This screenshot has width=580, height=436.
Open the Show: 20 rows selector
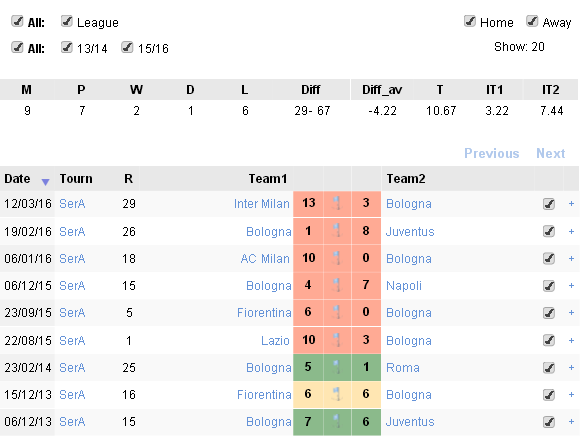click(519, 47)
